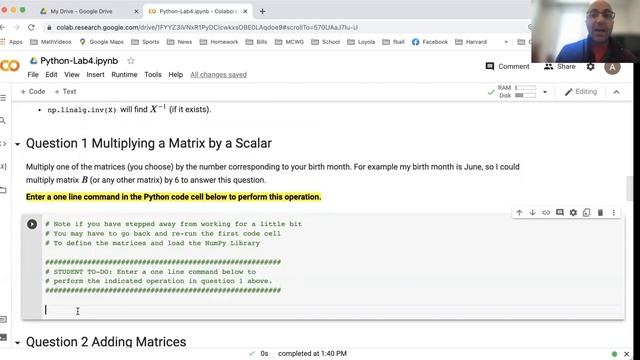Show more bookmarks chevron
Image resolution: width=640 pixels, height=360 pixels.
coord(506,42)
